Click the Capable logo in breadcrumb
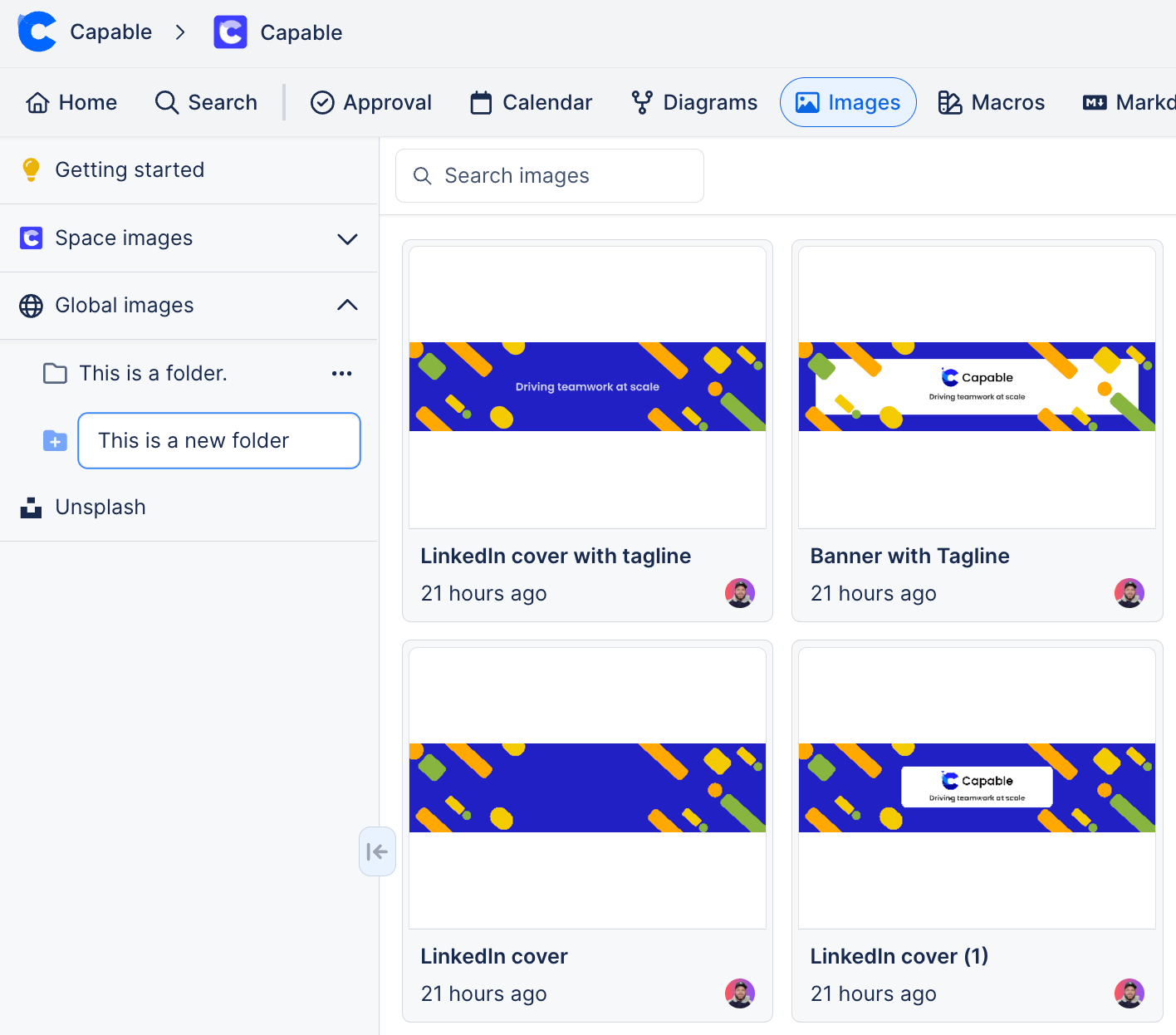The height and width of the screenshot is (1035, 1176). (x=37, y=32)
